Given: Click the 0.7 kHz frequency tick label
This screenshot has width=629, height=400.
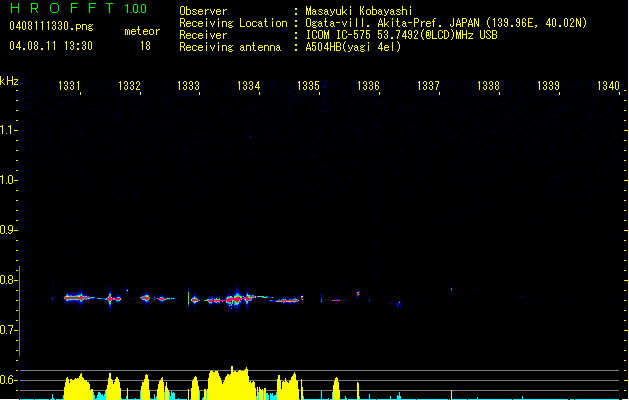Looking at the screenshot, I should [8, 330].
